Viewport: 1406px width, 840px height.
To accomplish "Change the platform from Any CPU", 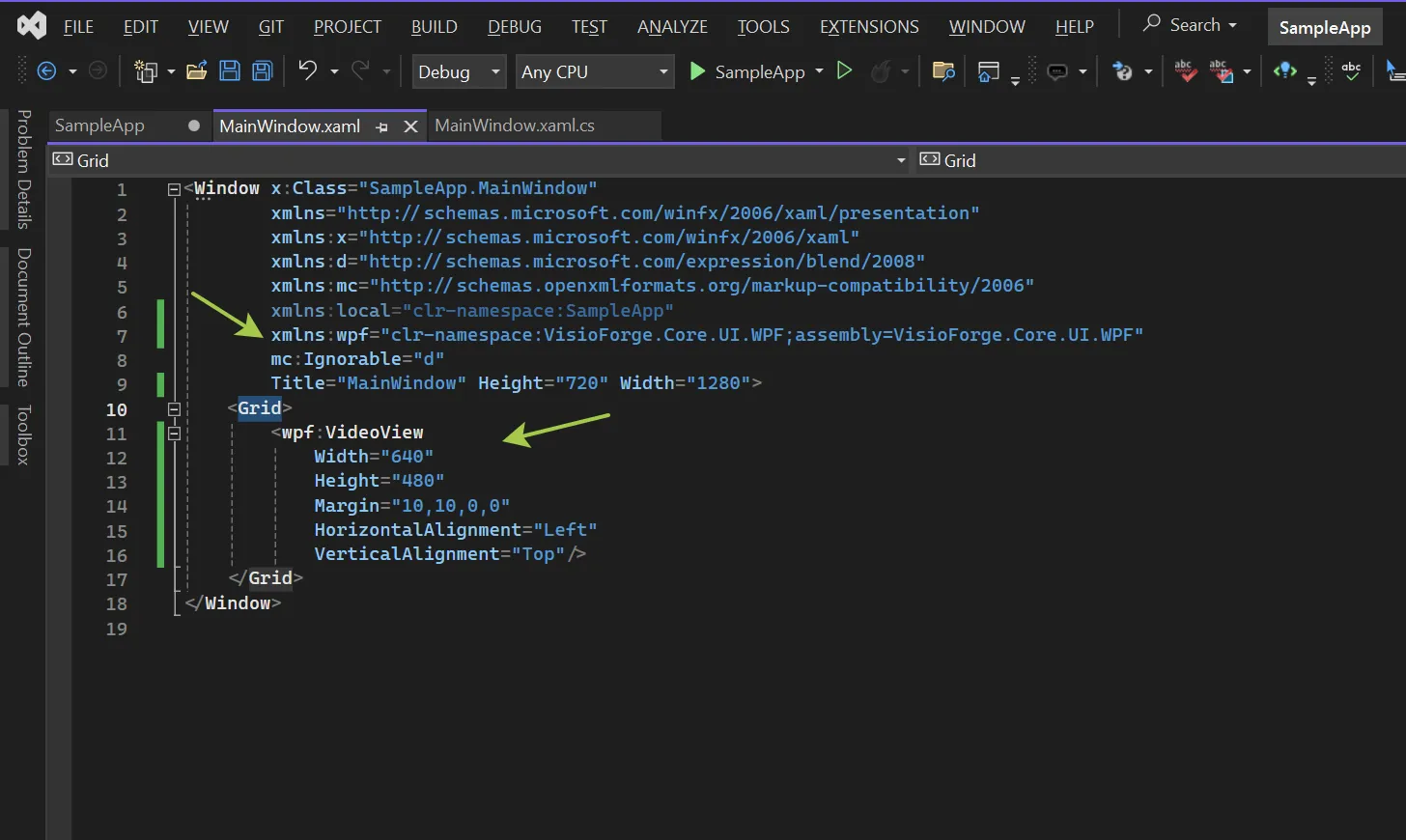I will (x=594, y=71).
